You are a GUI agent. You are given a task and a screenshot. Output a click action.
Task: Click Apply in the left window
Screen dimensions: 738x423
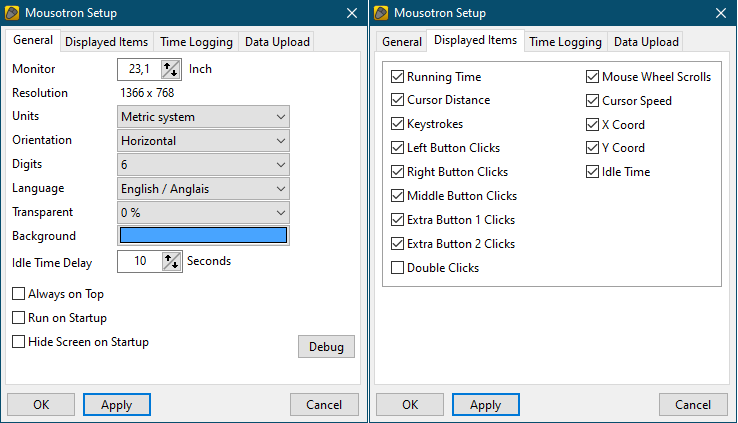tap(117, 405)
